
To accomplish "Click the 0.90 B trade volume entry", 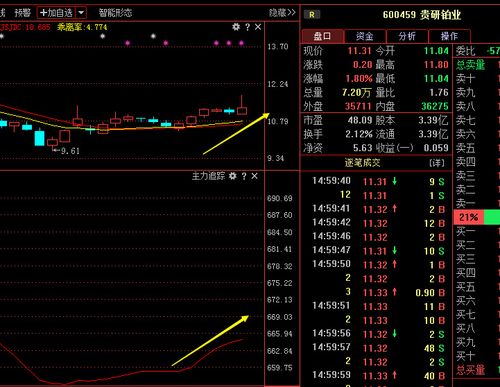I will pos(430,293).
